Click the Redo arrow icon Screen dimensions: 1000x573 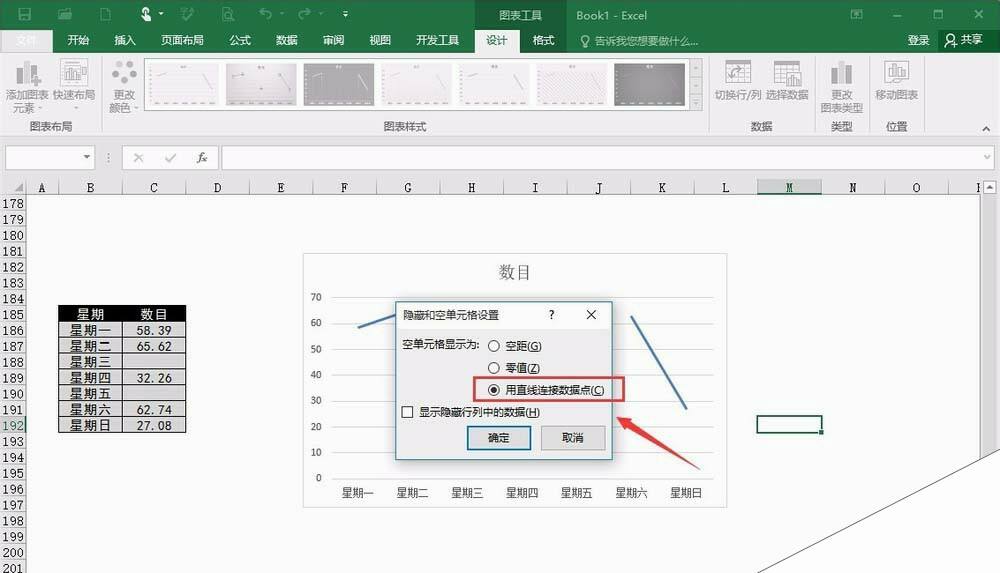tap(304, 13)
